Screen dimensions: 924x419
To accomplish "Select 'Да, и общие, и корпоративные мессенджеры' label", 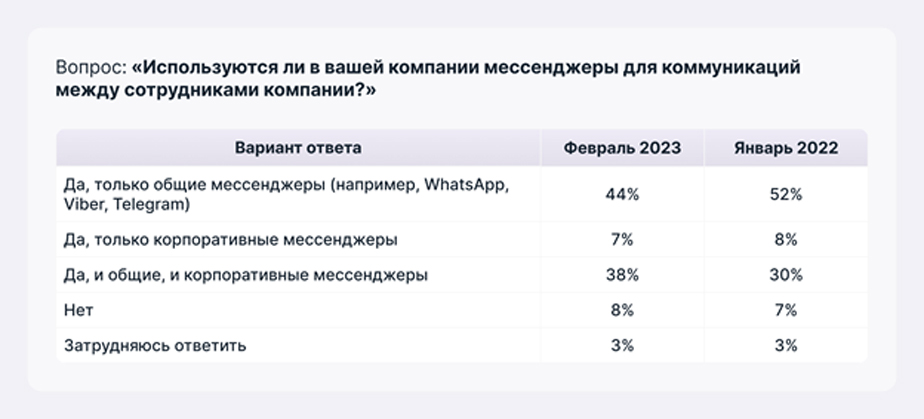I will [246, 275].
